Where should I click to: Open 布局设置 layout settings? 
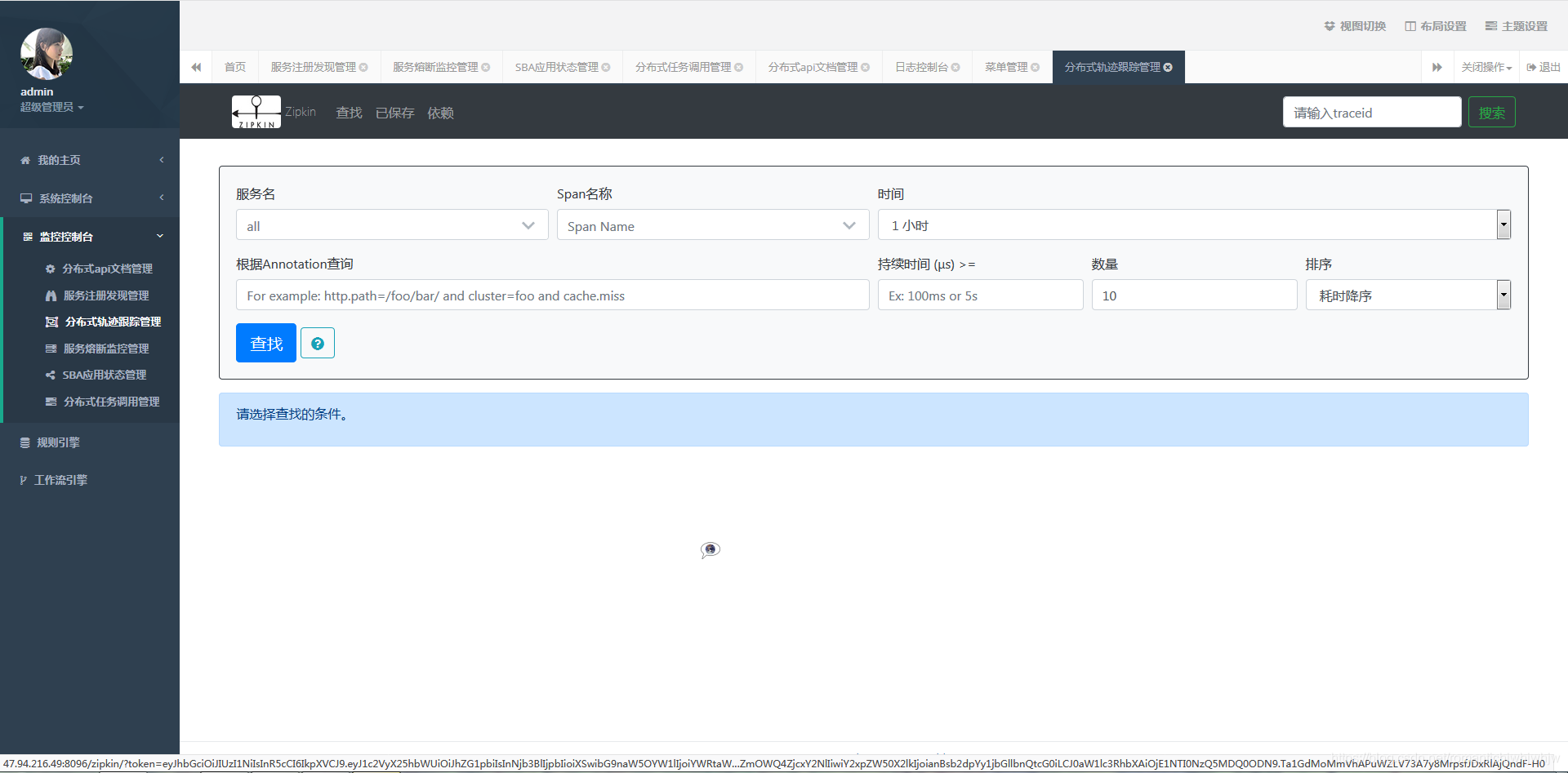click(x=1436, y=26)
